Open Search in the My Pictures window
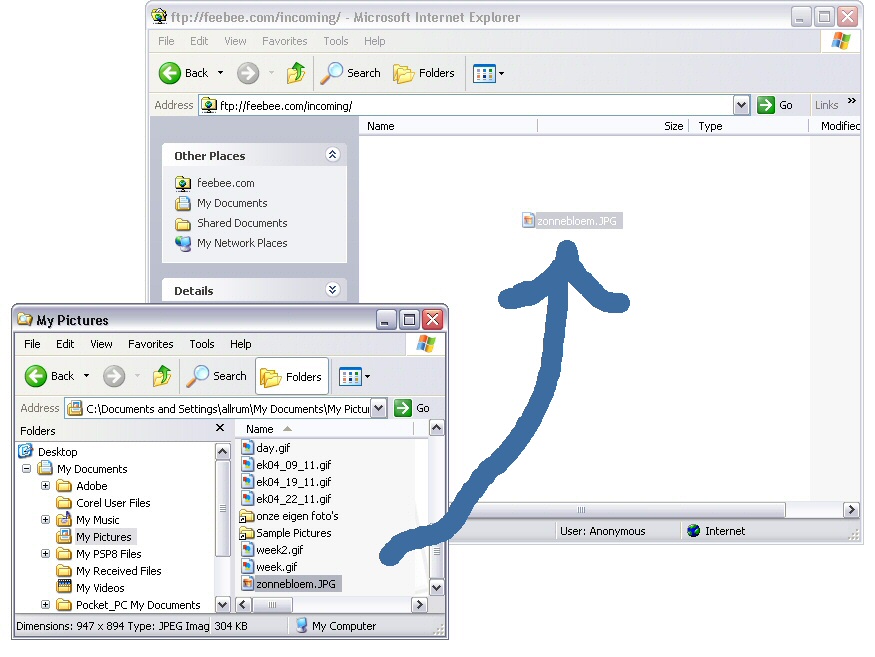 [217, 376]
